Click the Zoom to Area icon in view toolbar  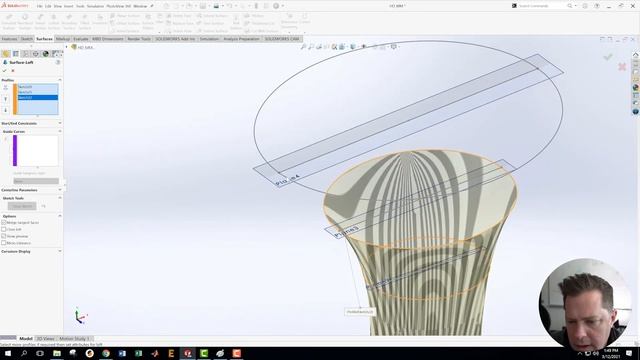[x=311, y=47]
